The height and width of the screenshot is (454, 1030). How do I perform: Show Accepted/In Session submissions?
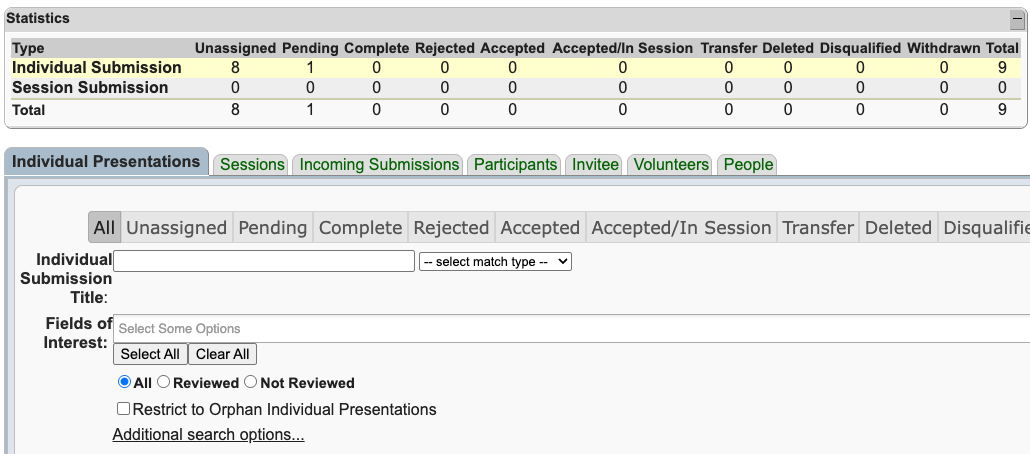click(x=681, y=228)
